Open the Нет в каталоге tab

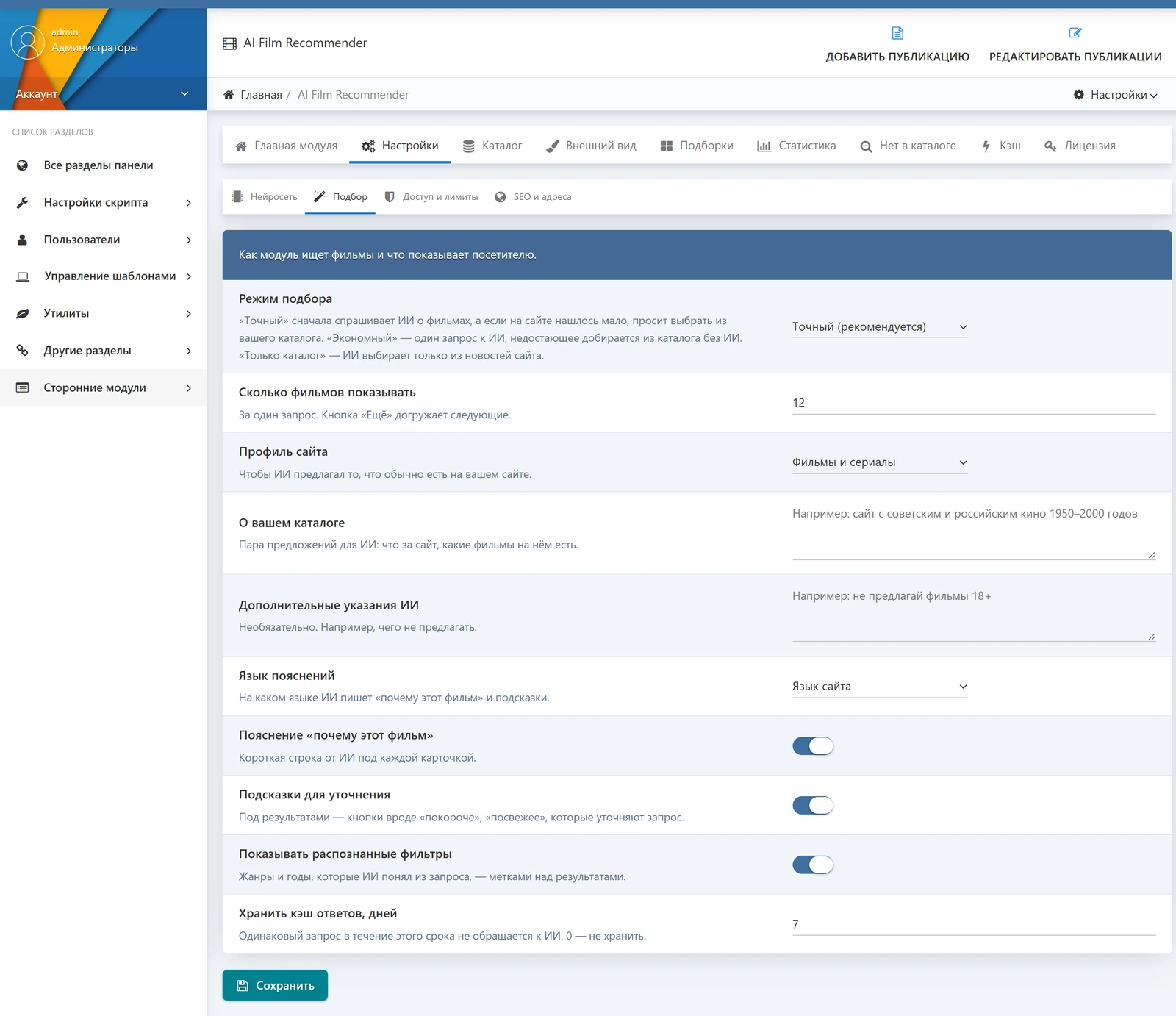tap(908, 146)
